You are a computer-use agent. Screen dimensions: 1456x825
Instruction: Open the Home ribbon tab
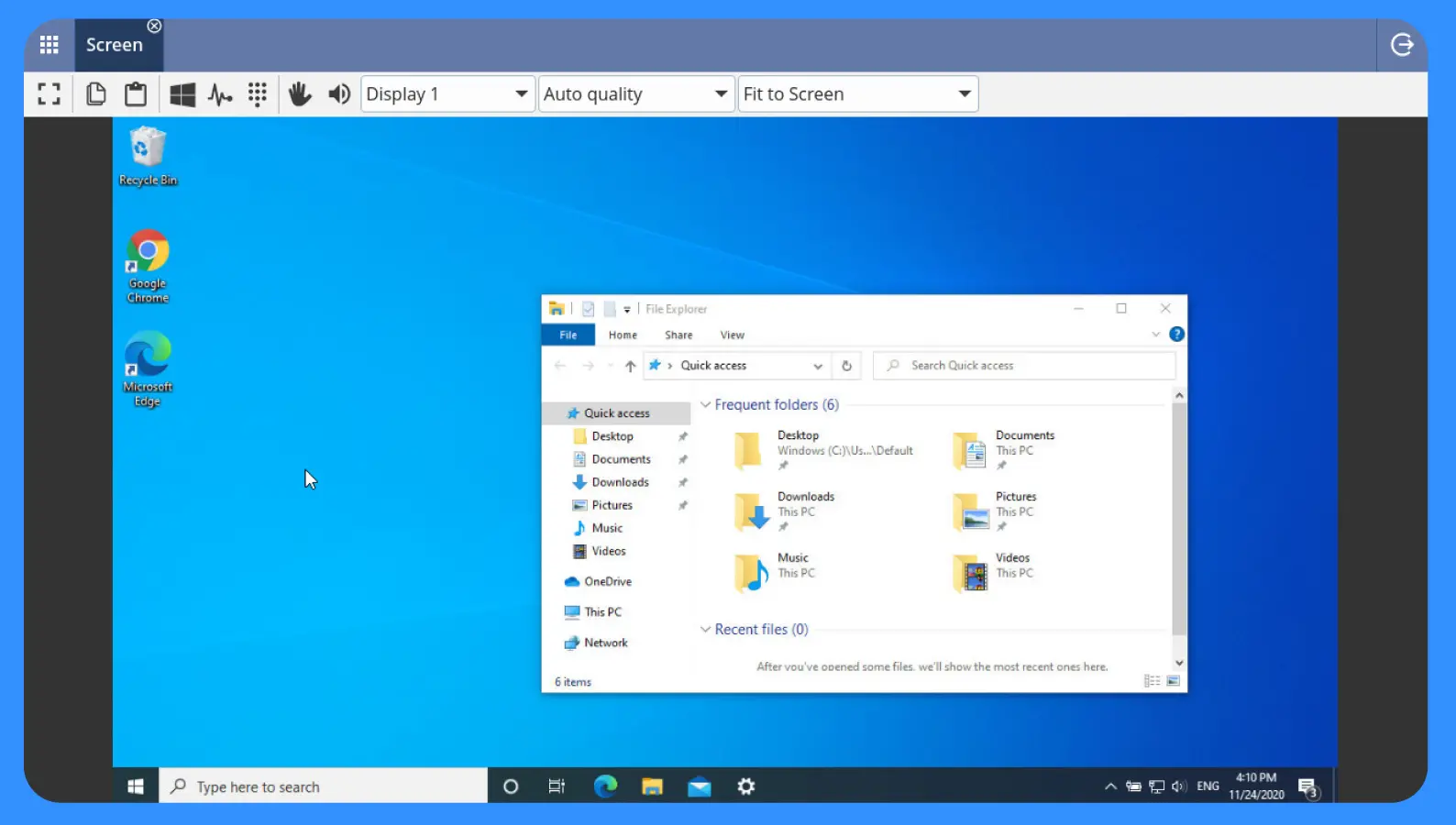623,335
